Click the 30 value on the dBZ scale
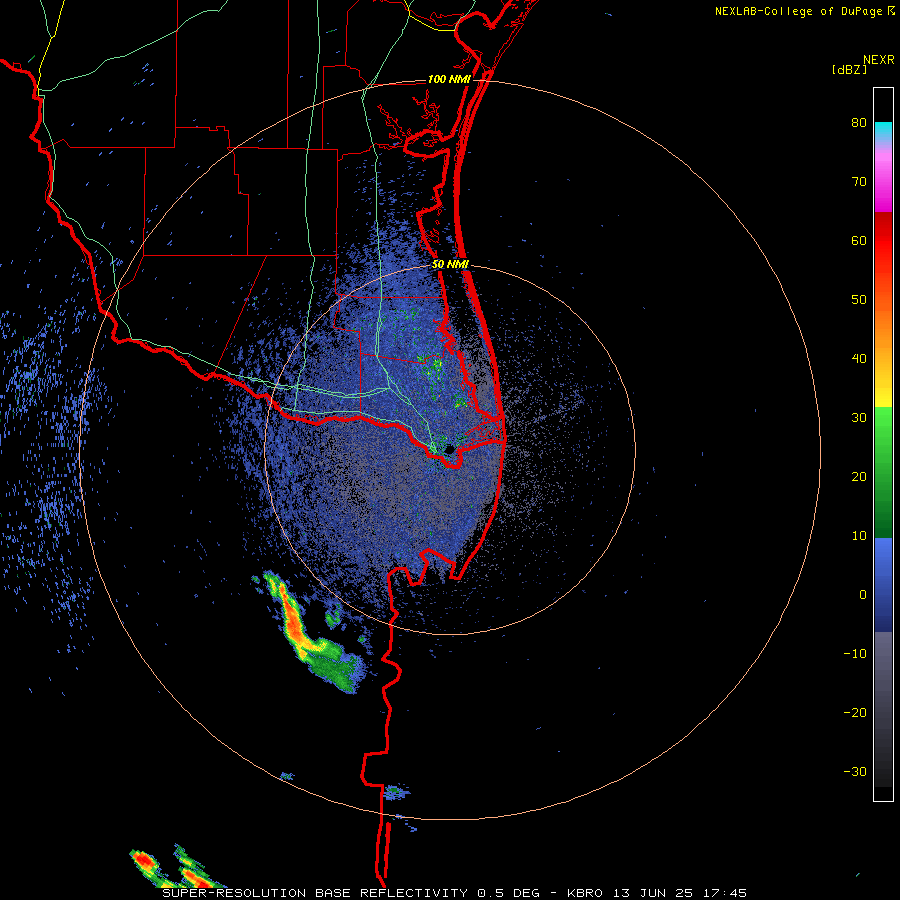The width and height of the screenshot is (900, 900). click(859, 417)
